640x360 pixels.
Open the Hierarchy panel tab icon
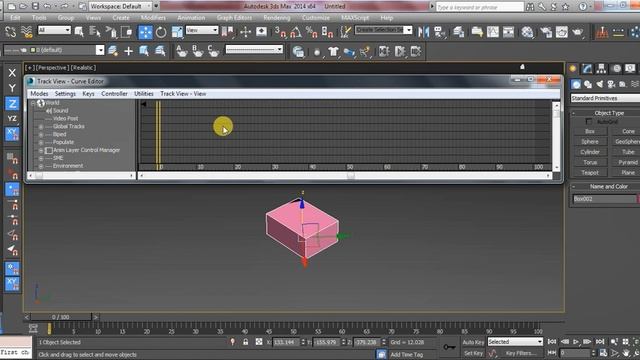pos(601,69)
